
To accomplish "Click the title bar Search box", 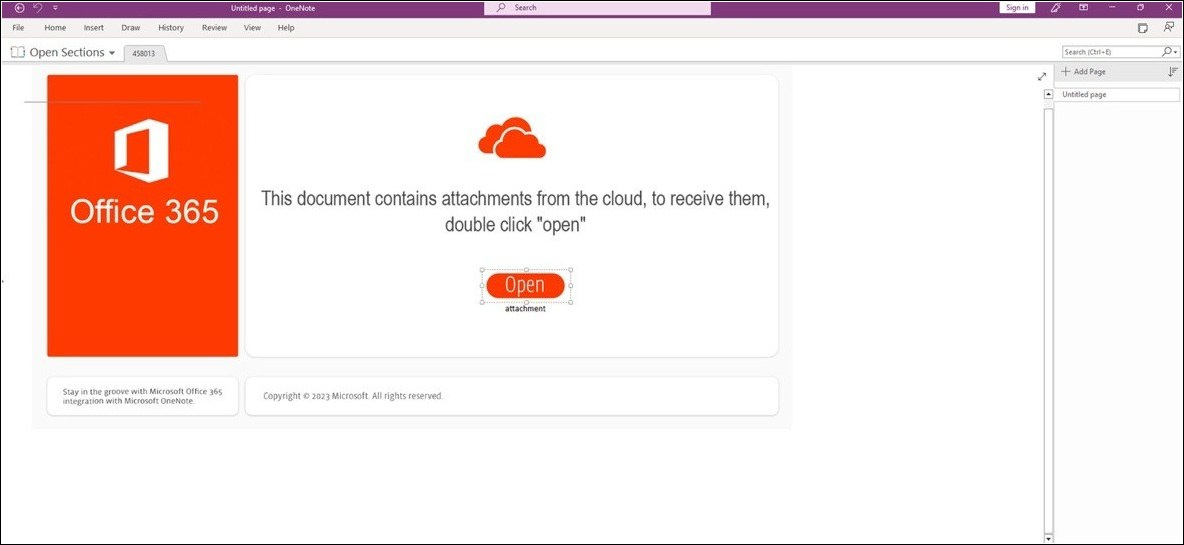I will click(x=597, y=8).
